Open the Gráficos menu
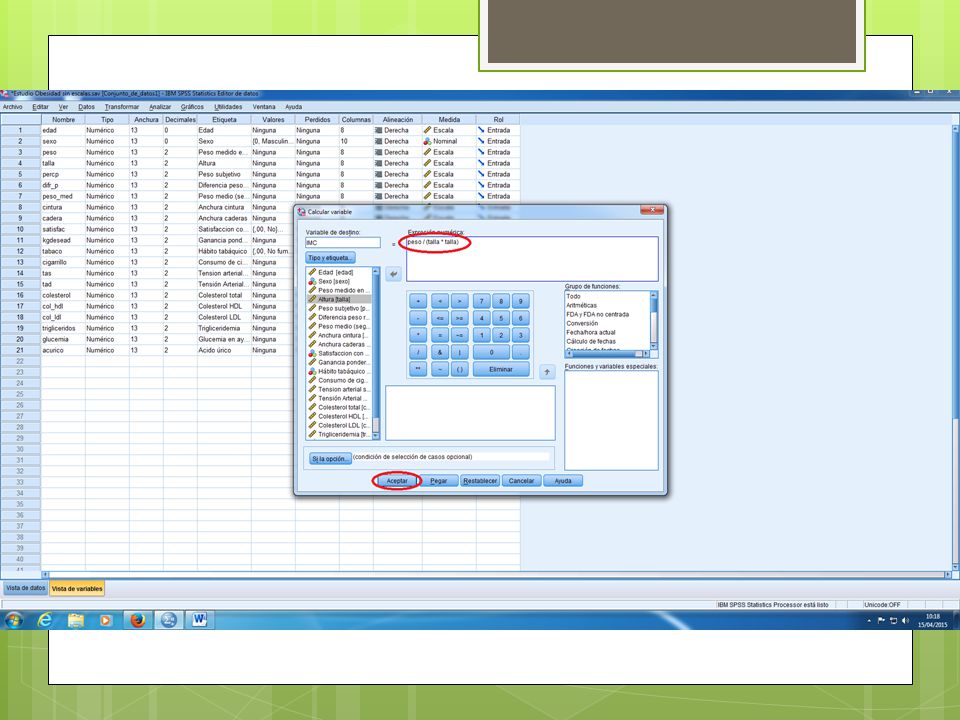Screen dimensions: 960x720 pos(192,107)
